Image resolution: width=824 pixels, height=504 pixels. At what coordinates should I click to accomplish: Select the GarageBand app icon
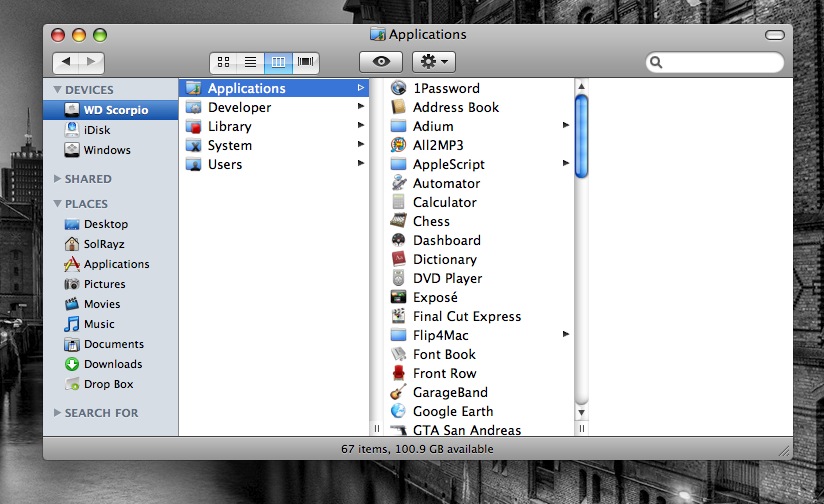pyautogui.click(x=398, y=392)
